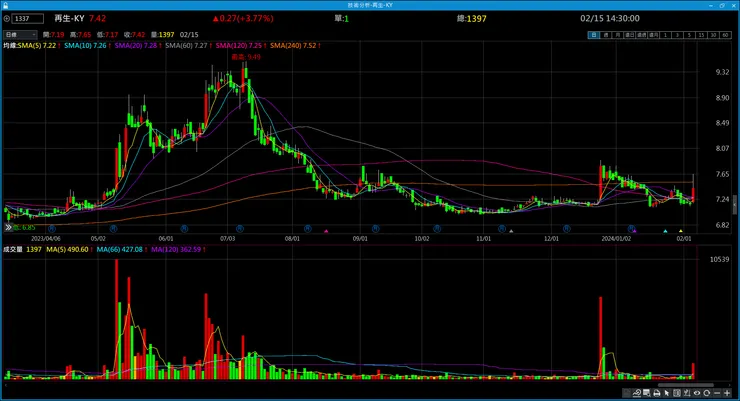Click the left scroll arrow at bottom left
The image size is (740, 401).
coord(6,385)
